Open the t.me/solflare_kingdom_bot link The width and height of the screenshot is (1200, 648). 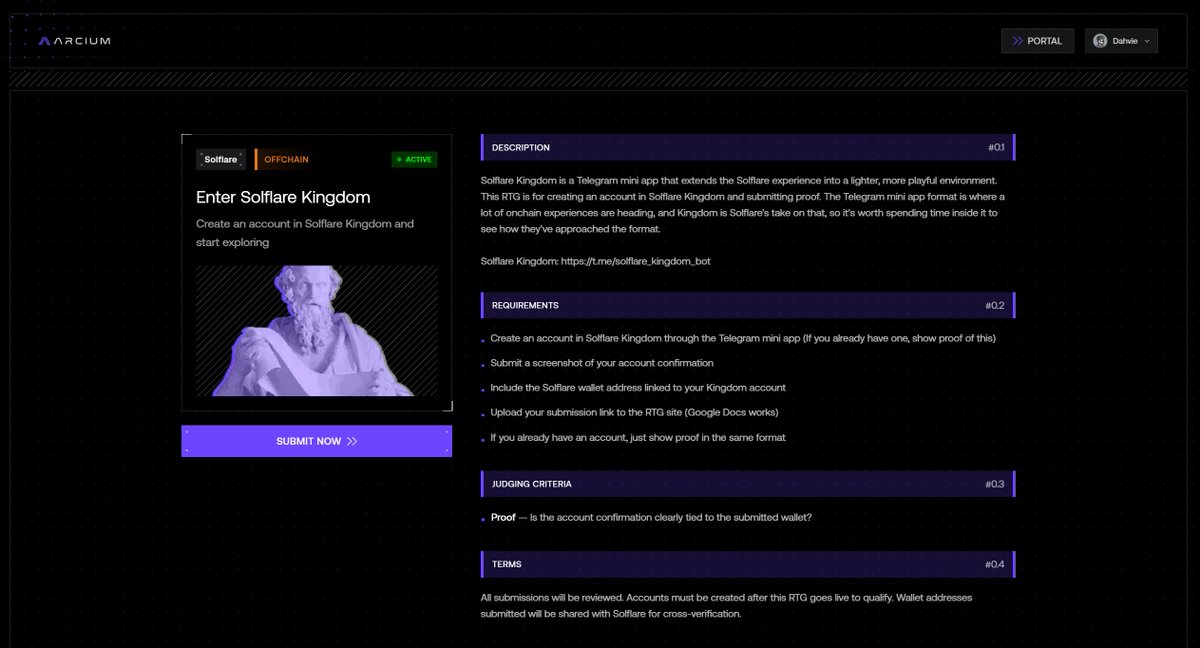635,261
